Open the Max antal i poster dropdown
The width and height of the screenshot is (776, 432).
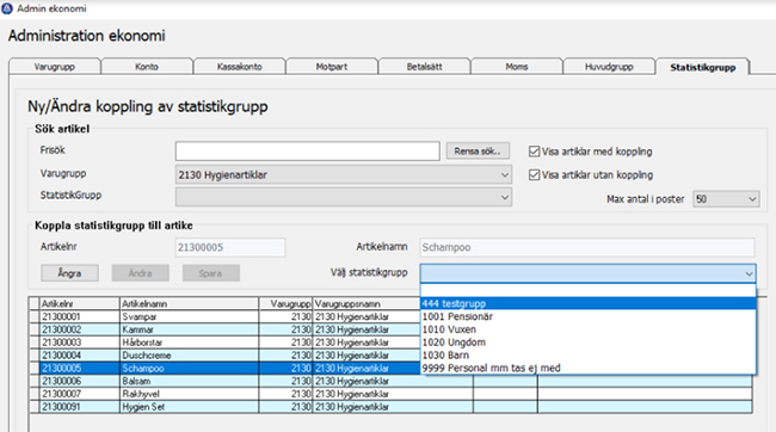tap(726, 199)
